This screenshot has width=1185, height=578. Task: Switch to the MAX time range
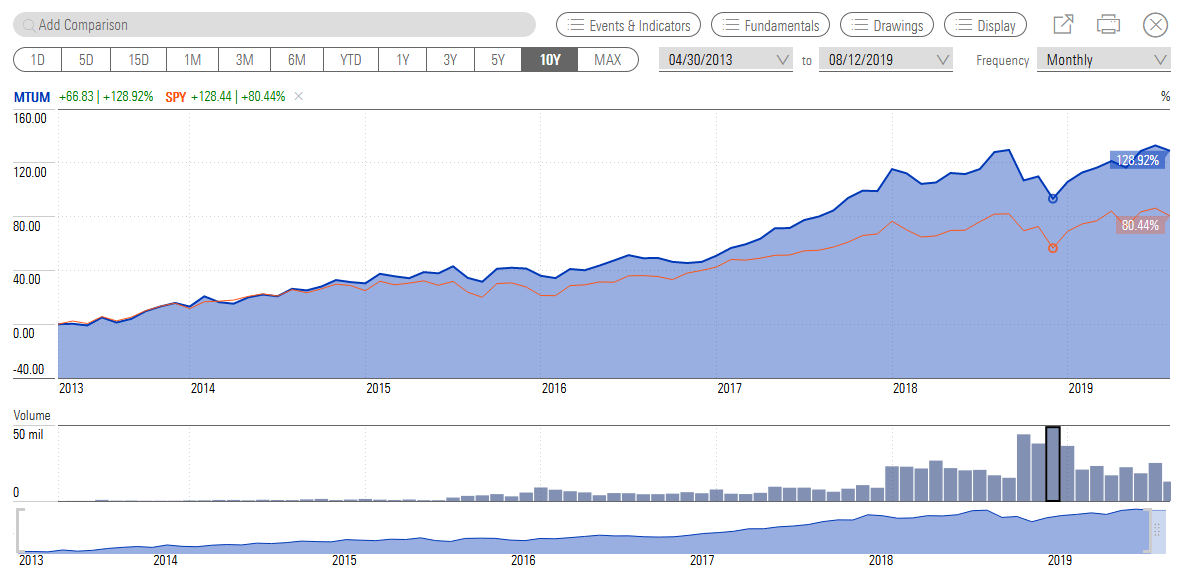click(x=607, y=60)
